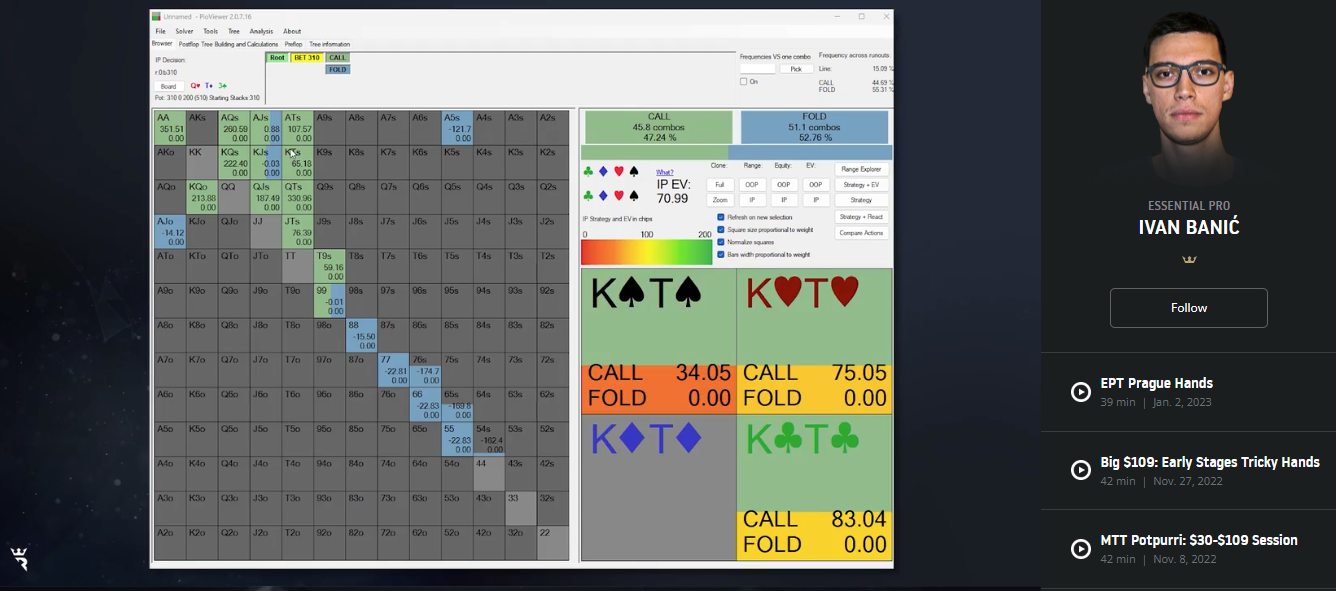This screenshot has height=591, width=1336.
Task: Click the PioViewer app icon in title bar
Action: (x=156, y=17)
